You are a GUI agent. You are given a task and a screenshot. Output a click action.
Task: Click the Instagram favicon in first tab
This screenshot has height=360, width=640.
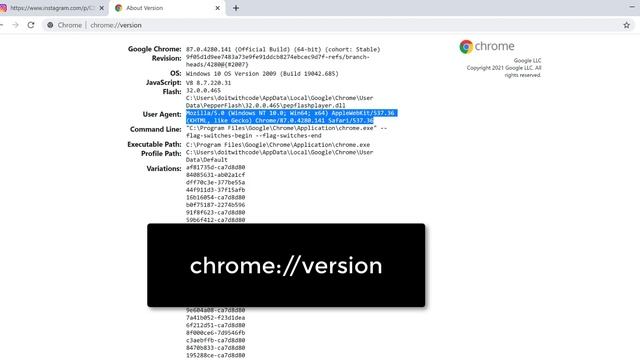click(3, 8)
